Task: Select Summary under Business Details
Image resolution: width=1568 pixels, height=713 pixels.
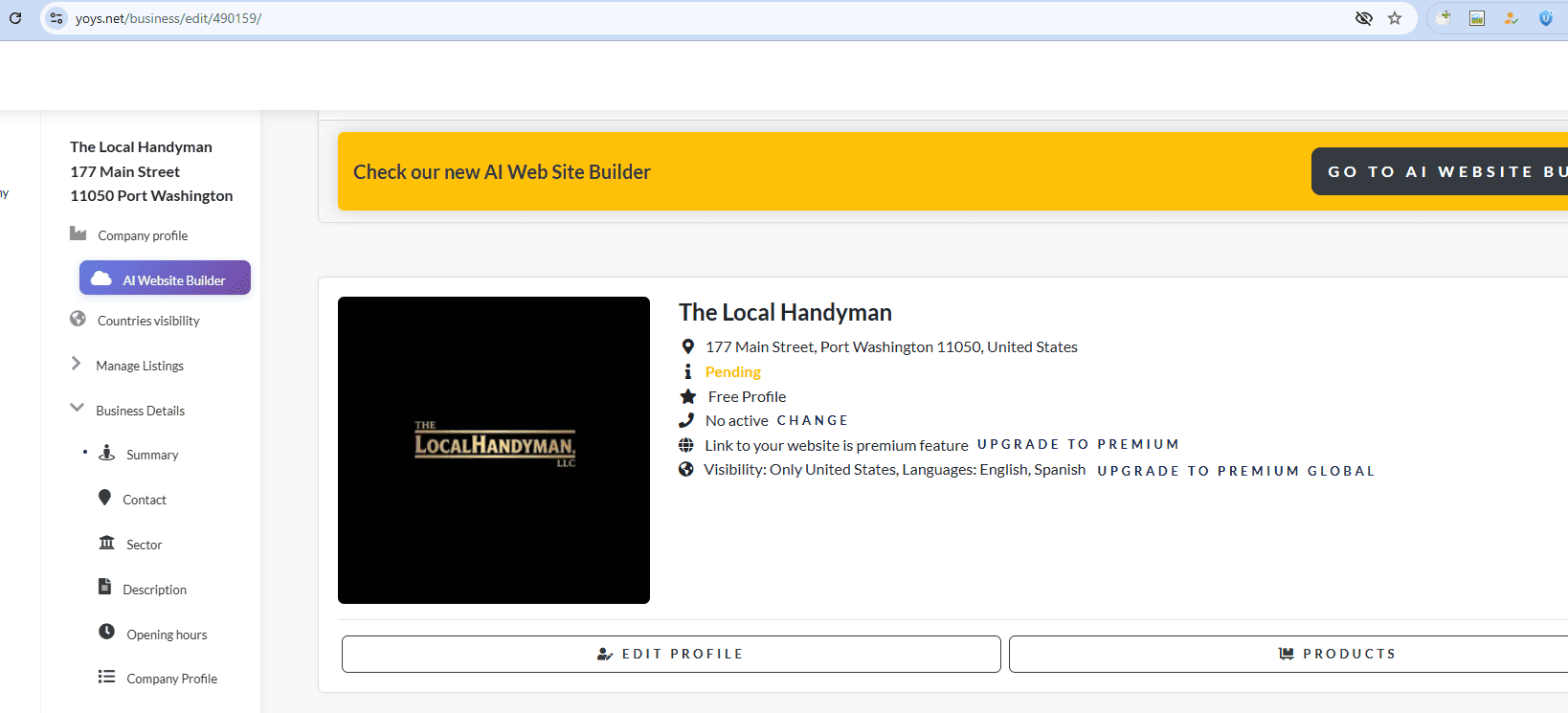Action: click(x=152, y=455)
